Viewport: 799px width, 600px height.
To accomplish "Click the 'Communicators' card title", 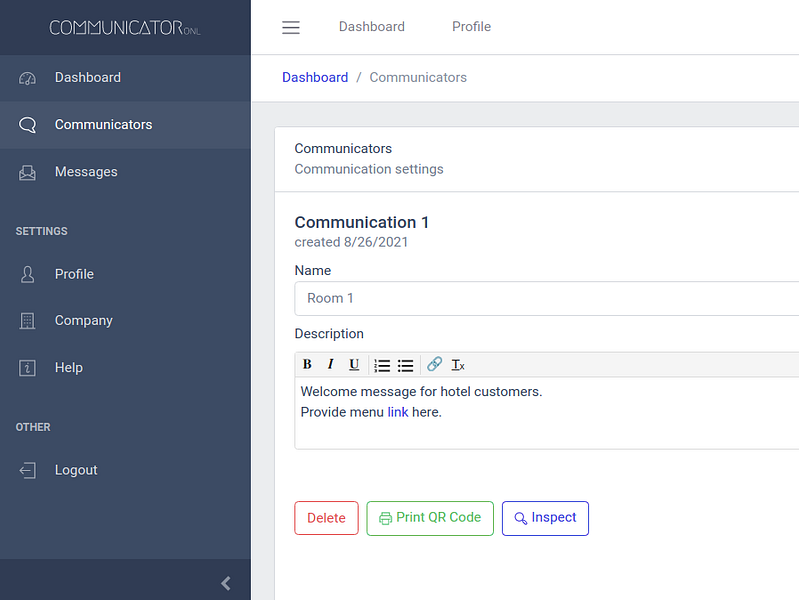I will [x=343, y=149].
